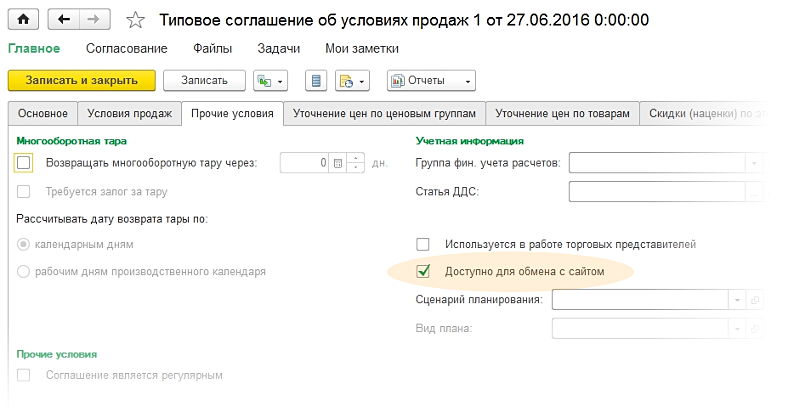The image size is (811, 412).
Task: Select 'календарным дням' radio option
Action: (25, 244)
